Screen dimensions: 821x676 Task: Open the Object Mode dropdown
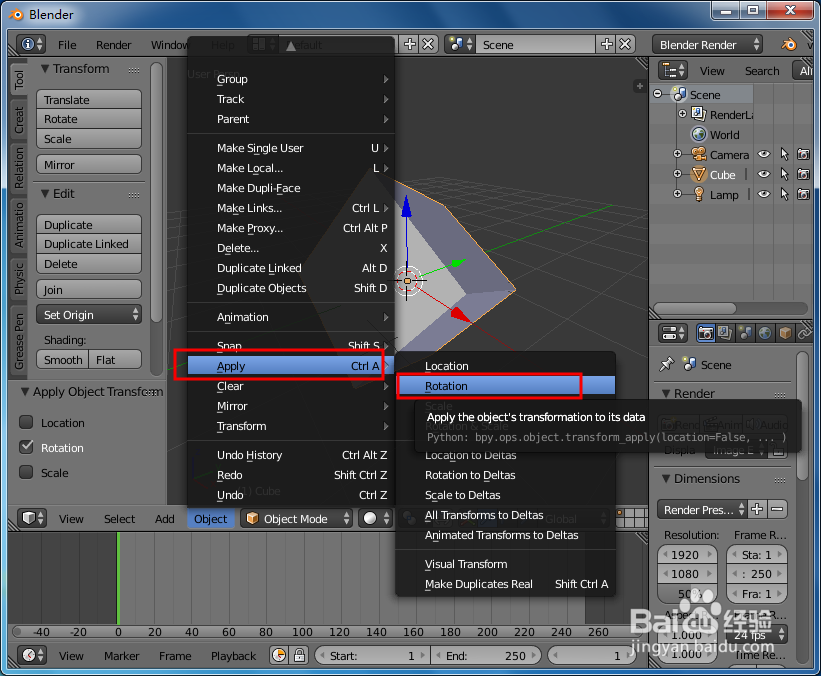click(x=296, y=518)
